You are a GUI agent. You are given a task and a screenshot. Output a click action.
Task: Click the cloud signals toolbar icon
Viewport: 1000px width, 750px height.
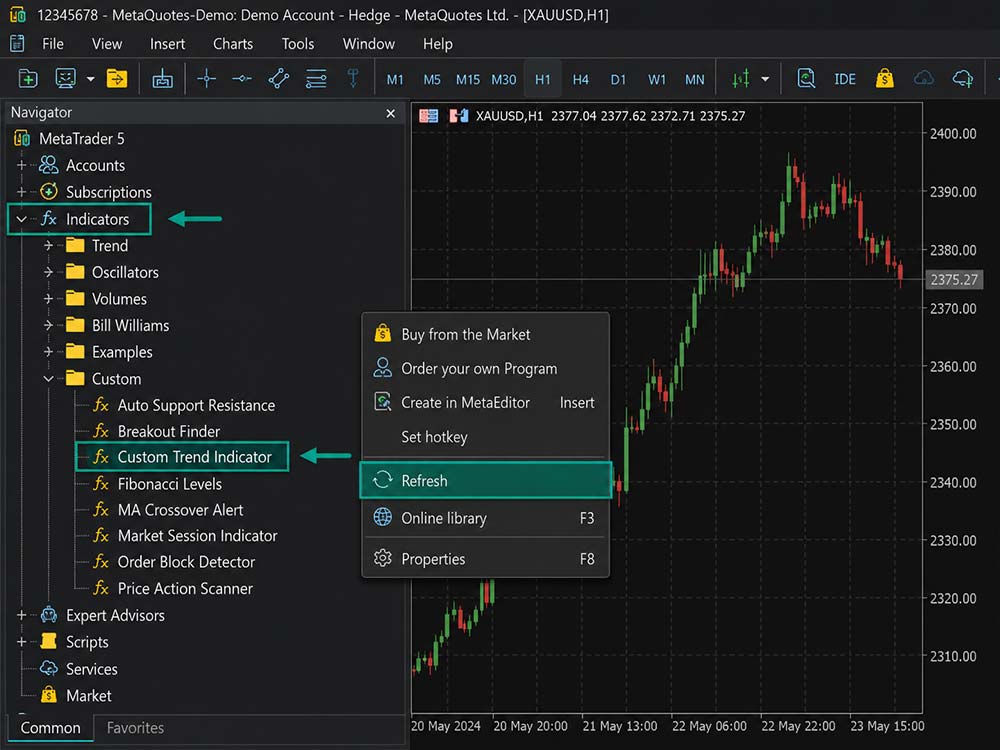(x=923, y=78)
